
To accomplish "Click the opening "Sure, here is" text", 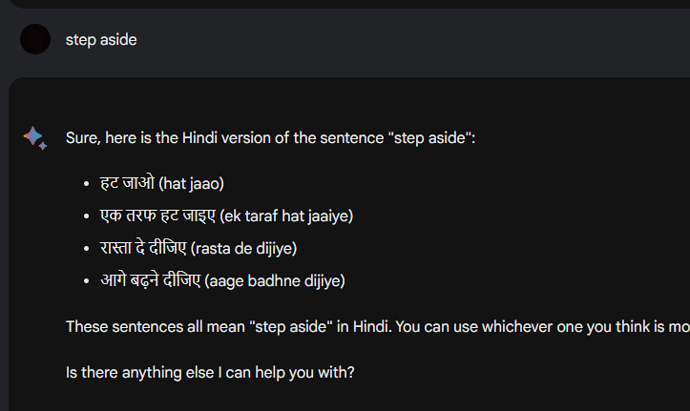I will pyautogui.click(x=110, y=138).
